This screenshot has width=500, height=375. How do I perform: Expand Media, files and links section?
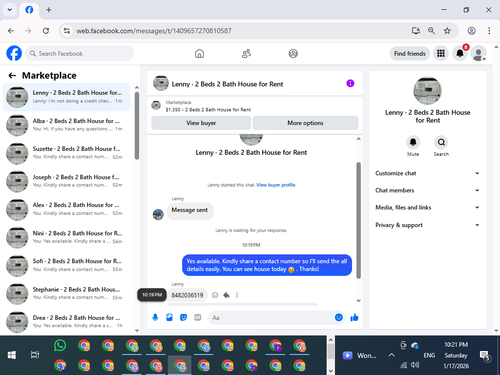pyautogui.click(x=427, y=207)
